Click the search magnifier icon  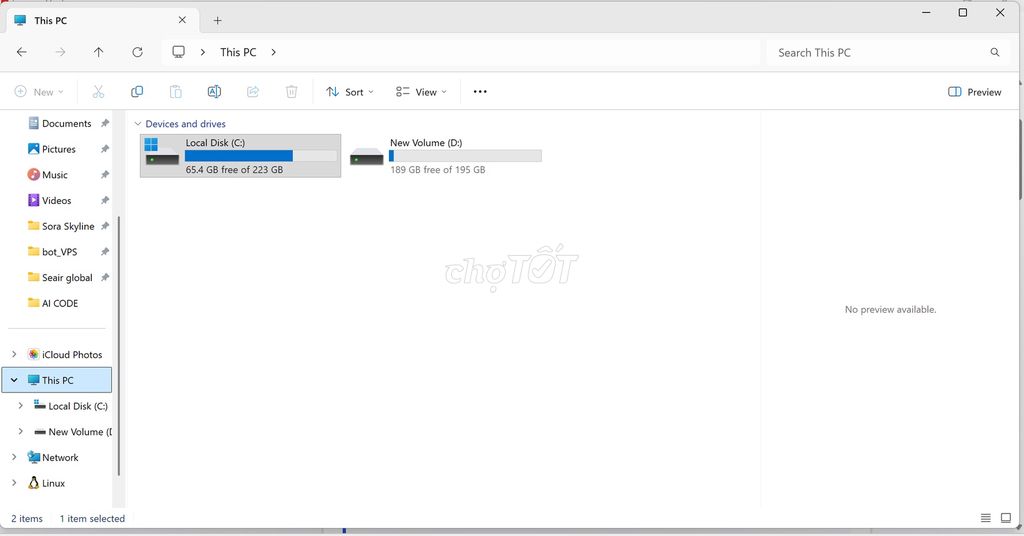(995, 52)
